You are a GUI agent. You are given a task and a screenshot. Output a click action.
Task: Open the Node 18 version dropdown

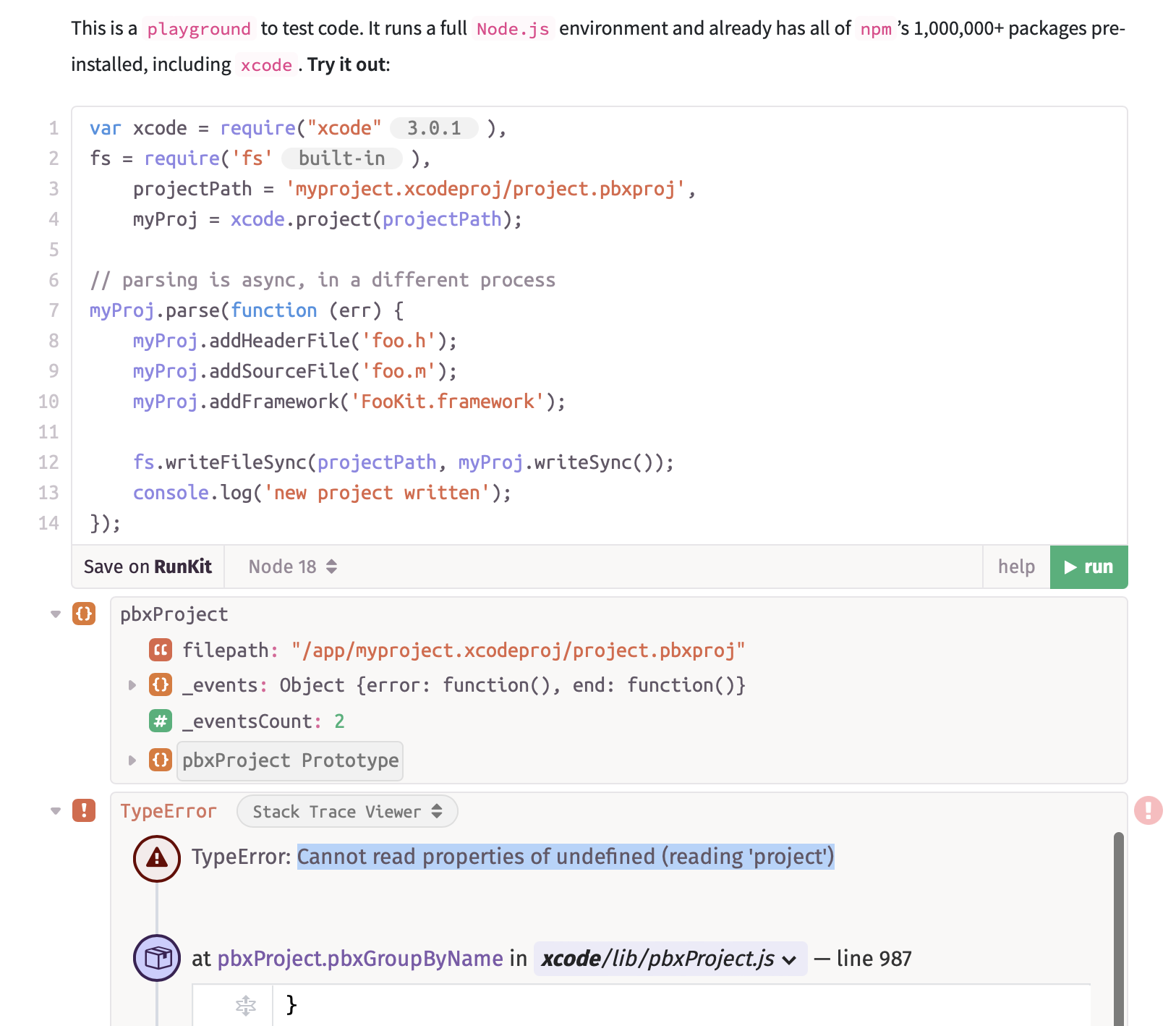pos(292,567)
